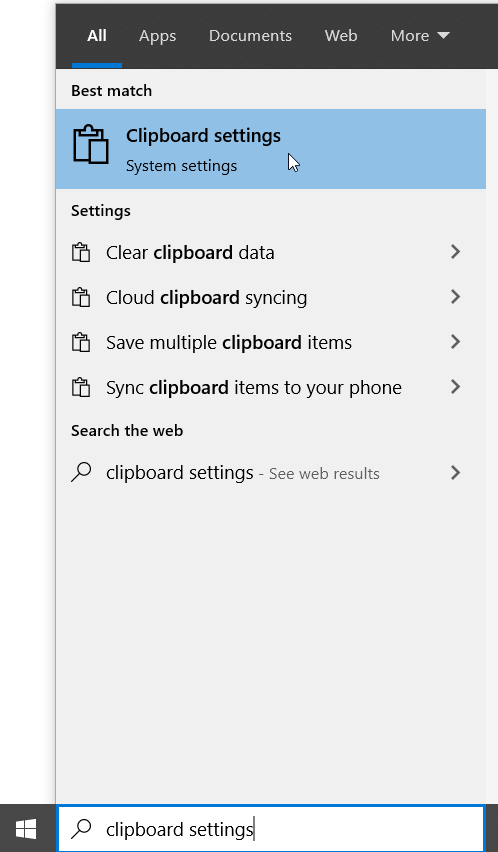Switch to the Web tab
This screenshot has width=498, height=852.
coord(341,36)
